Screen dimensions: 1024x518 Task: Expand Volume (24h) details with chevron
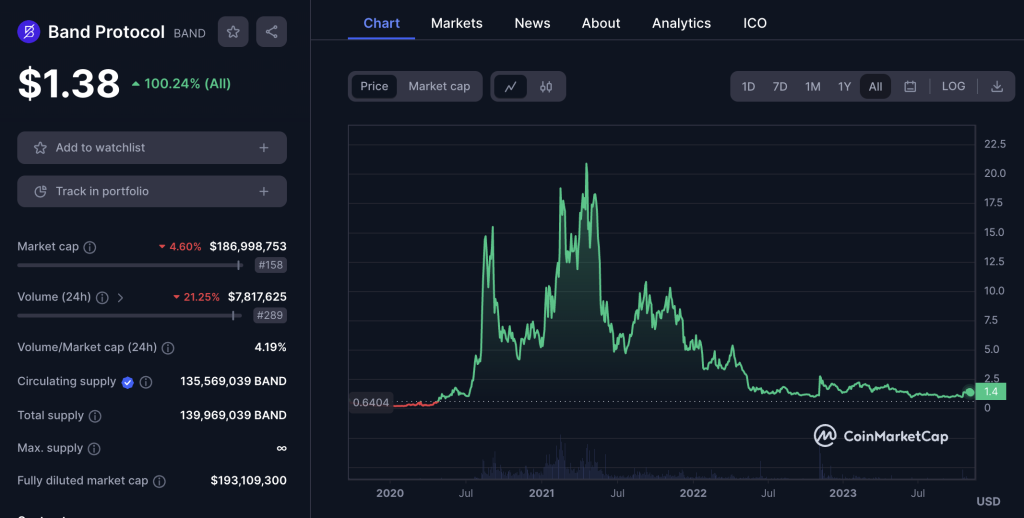[x=120, y=297]
